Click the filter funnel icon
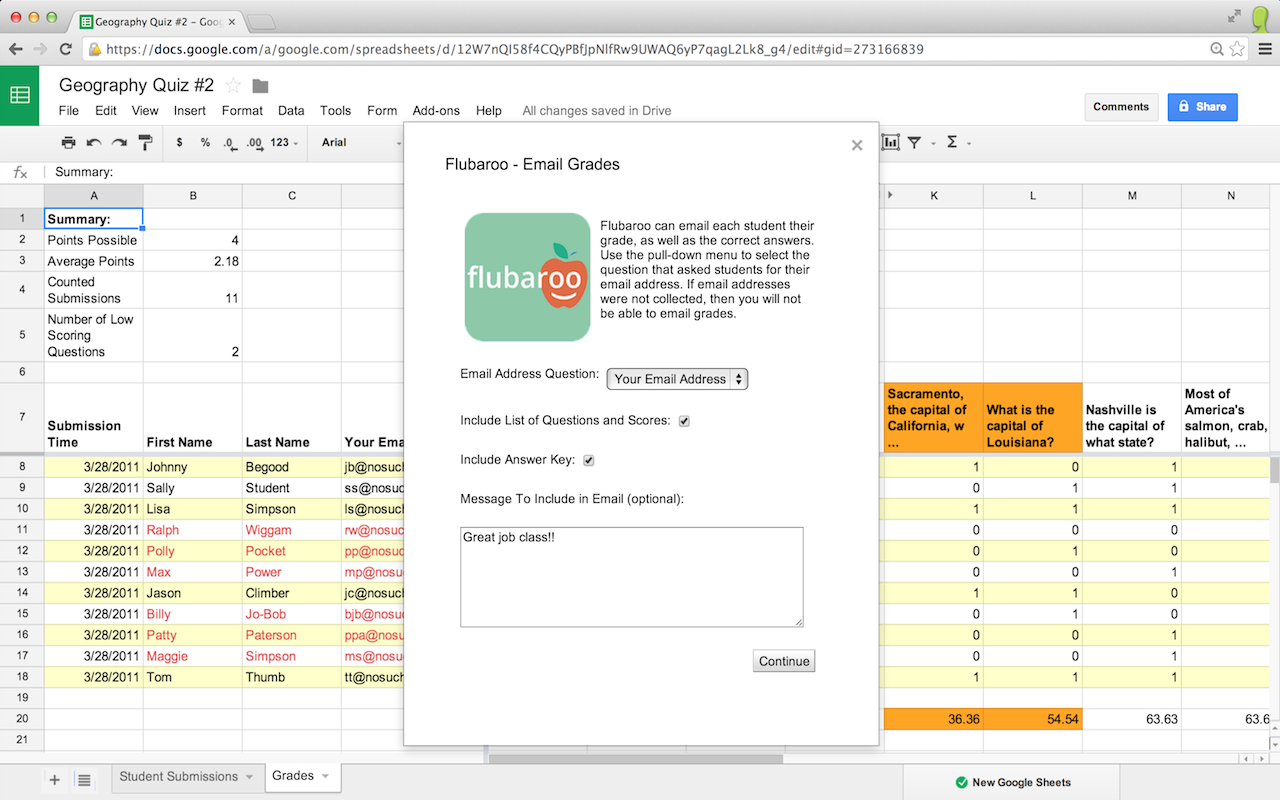 (x=914, y=143)
